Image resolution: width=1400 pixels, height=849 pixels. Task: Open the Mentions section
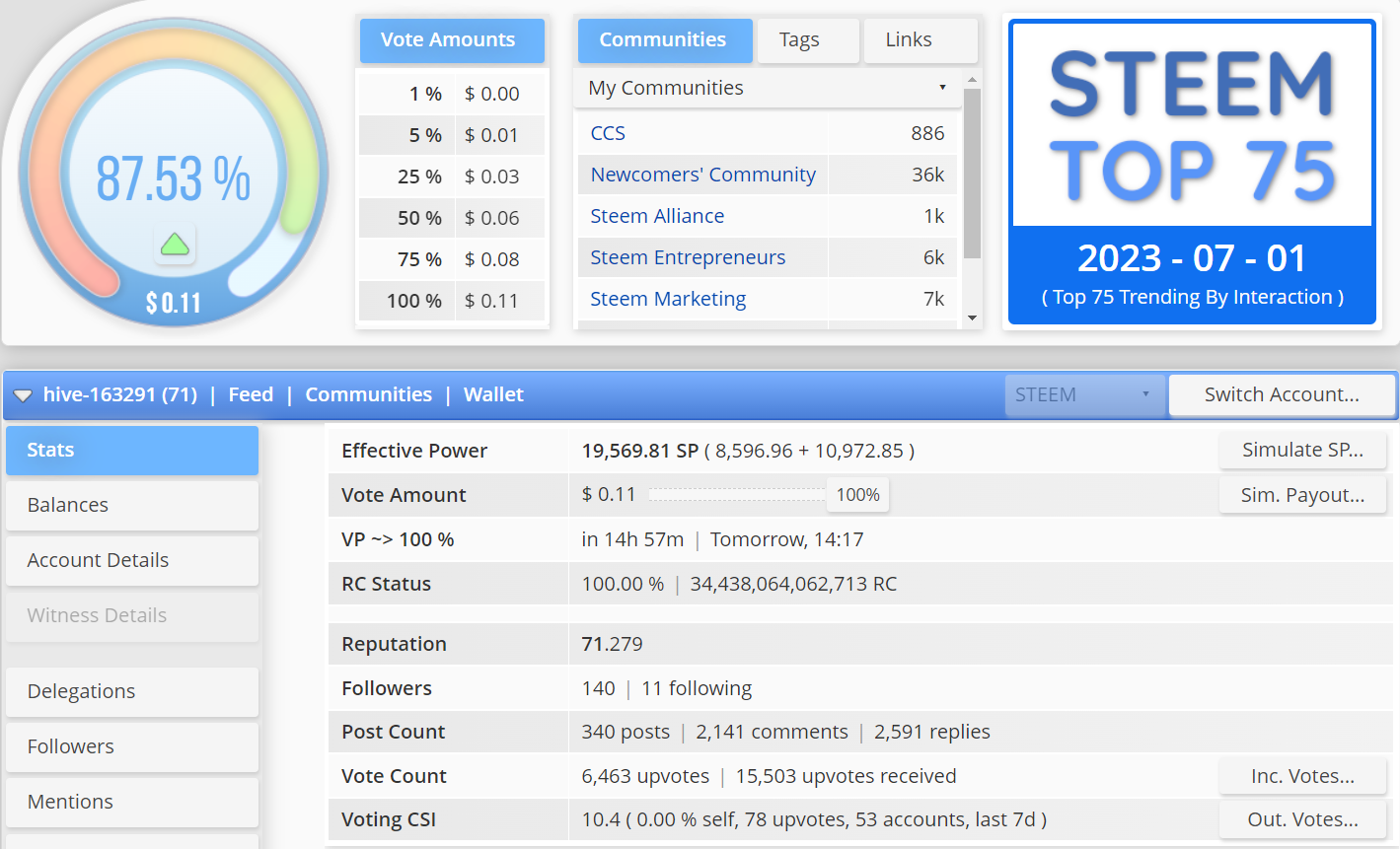click(x=131, y=802)
